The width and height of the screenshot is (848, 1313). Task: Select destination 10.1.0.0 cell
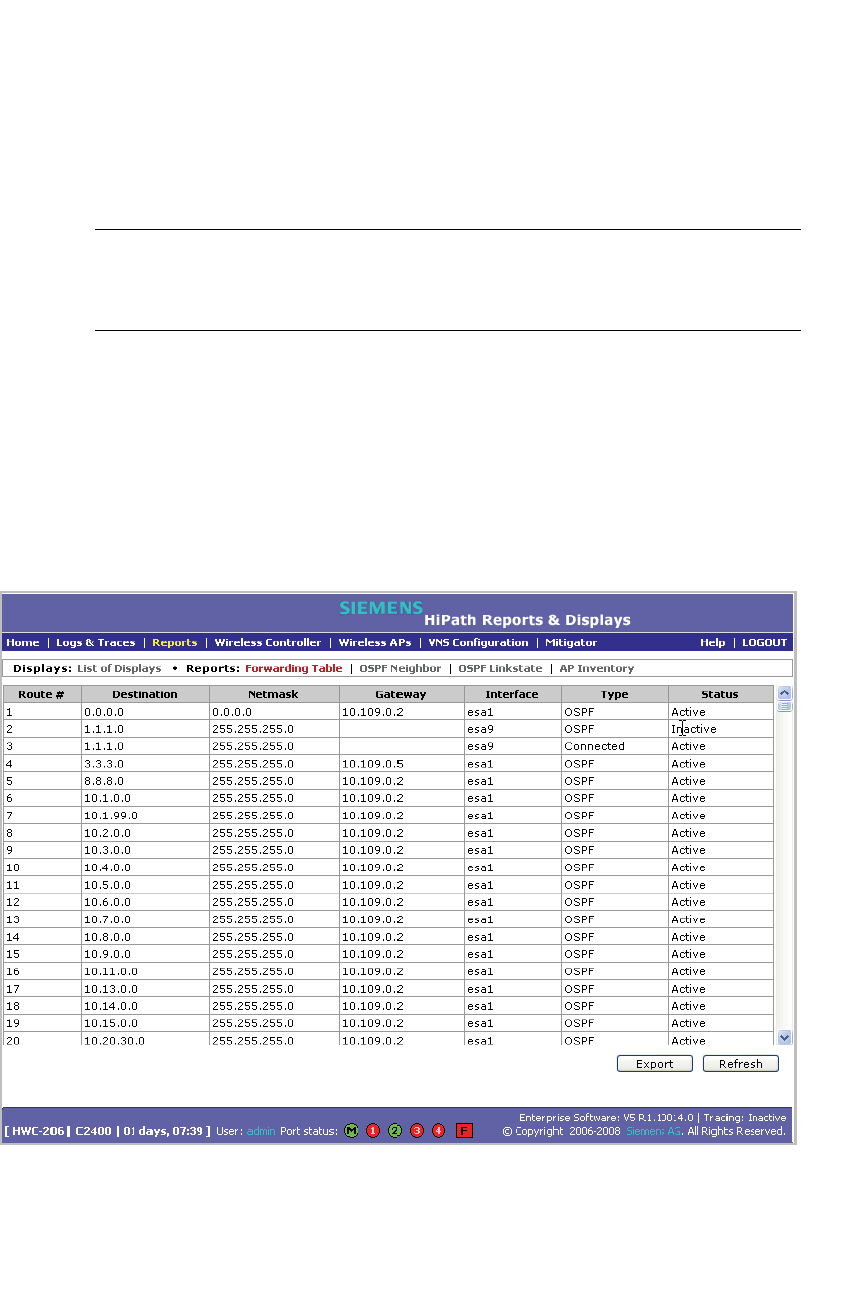pyautogui.click(x=145, y=798)
